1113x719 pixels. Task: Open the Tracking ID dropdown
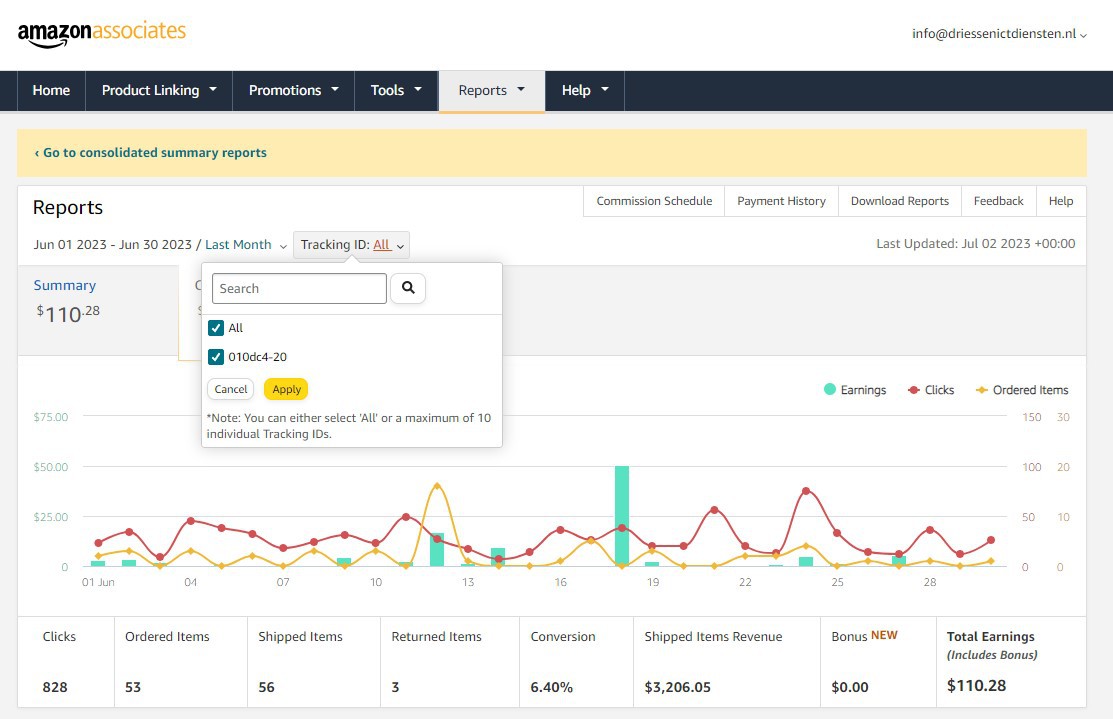coord(351,245)
